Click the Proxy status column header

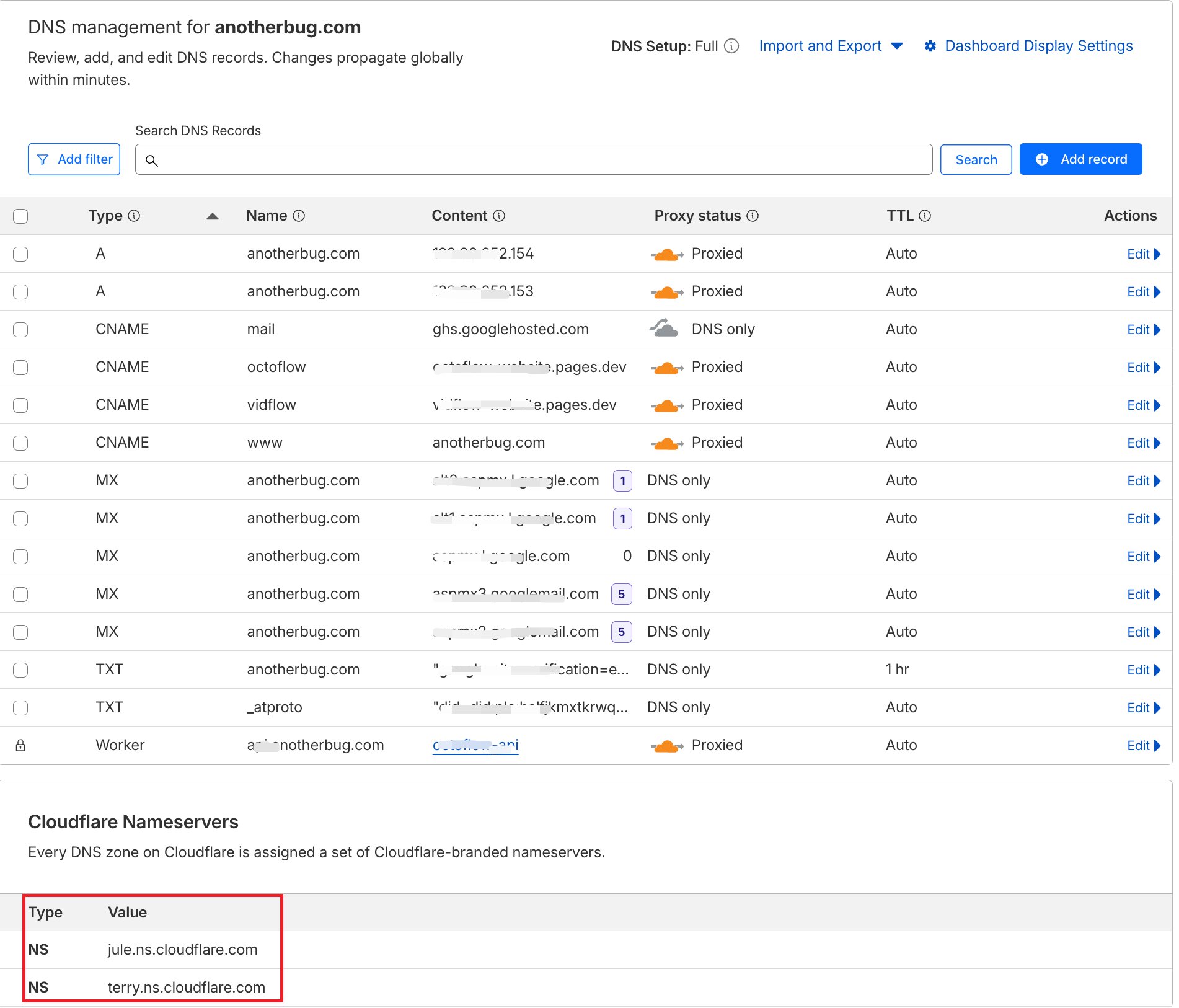coord(697,216)
